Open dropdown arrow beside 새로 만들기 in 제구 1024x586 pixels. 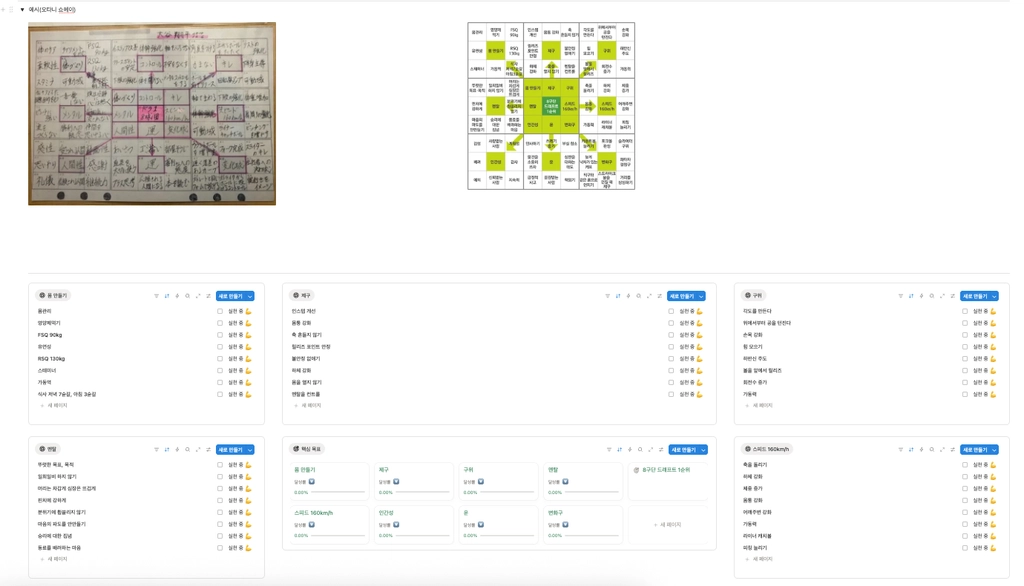pyautogui.click(x=701, y=296)
